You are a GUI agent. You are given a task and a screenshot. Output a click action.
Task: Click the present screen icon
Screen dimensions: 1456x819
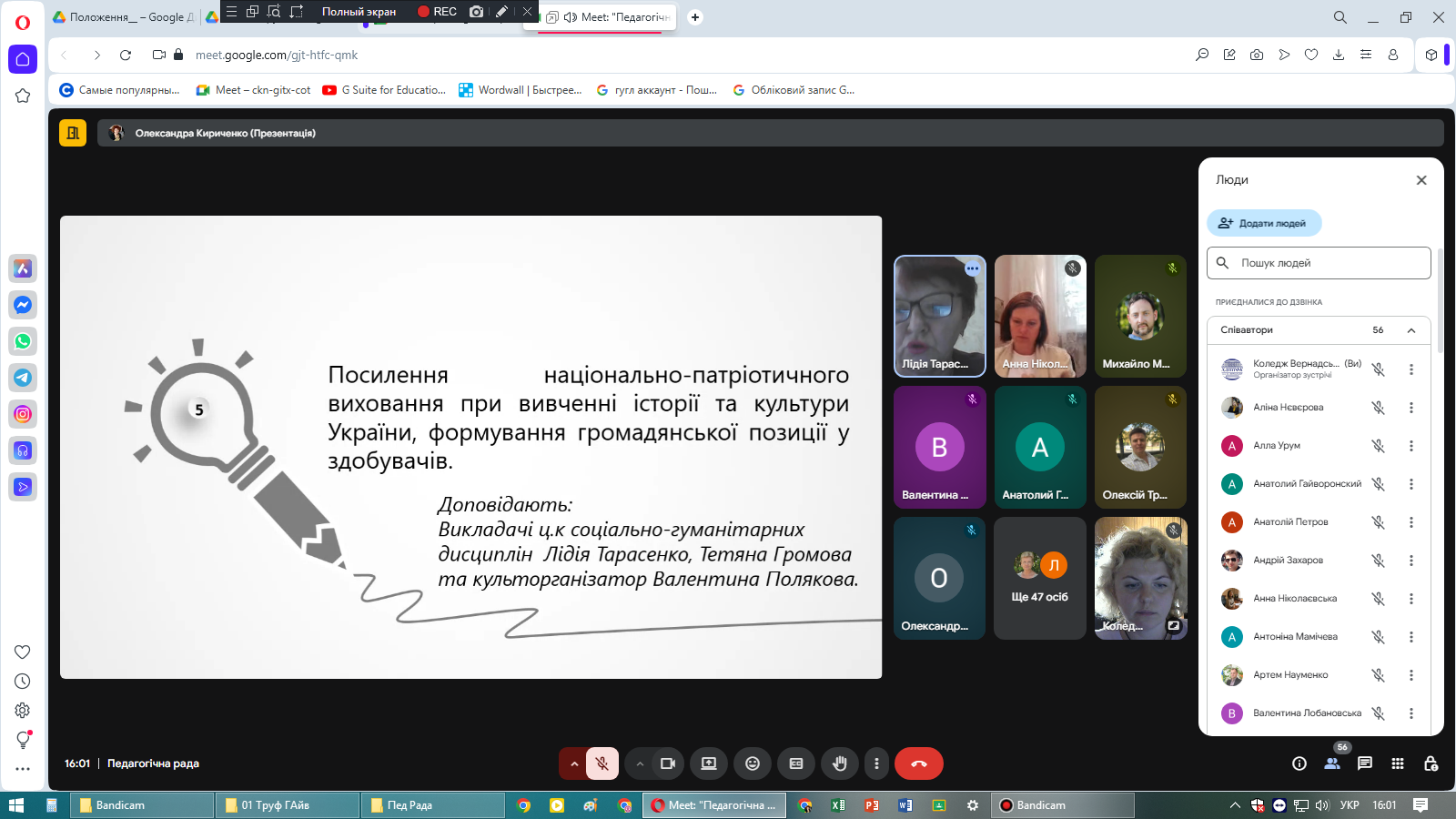pyautogui.click(x=709, y=763)
